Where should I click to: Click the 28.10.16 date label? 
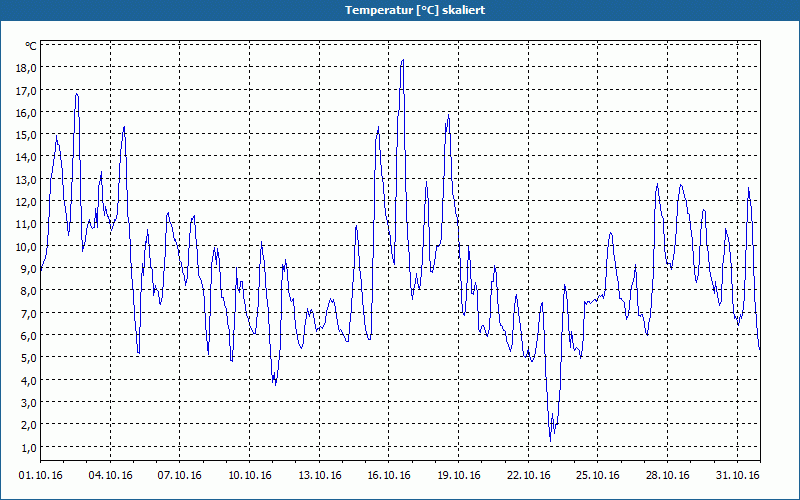click(667, 475)
